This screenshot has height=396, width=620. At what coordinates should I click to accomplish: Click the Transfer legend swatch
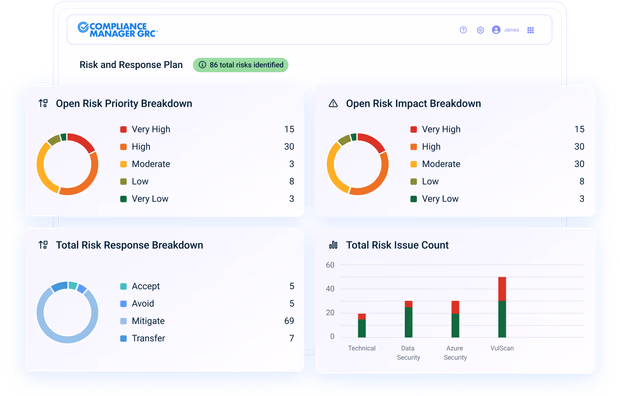[123, 339]
